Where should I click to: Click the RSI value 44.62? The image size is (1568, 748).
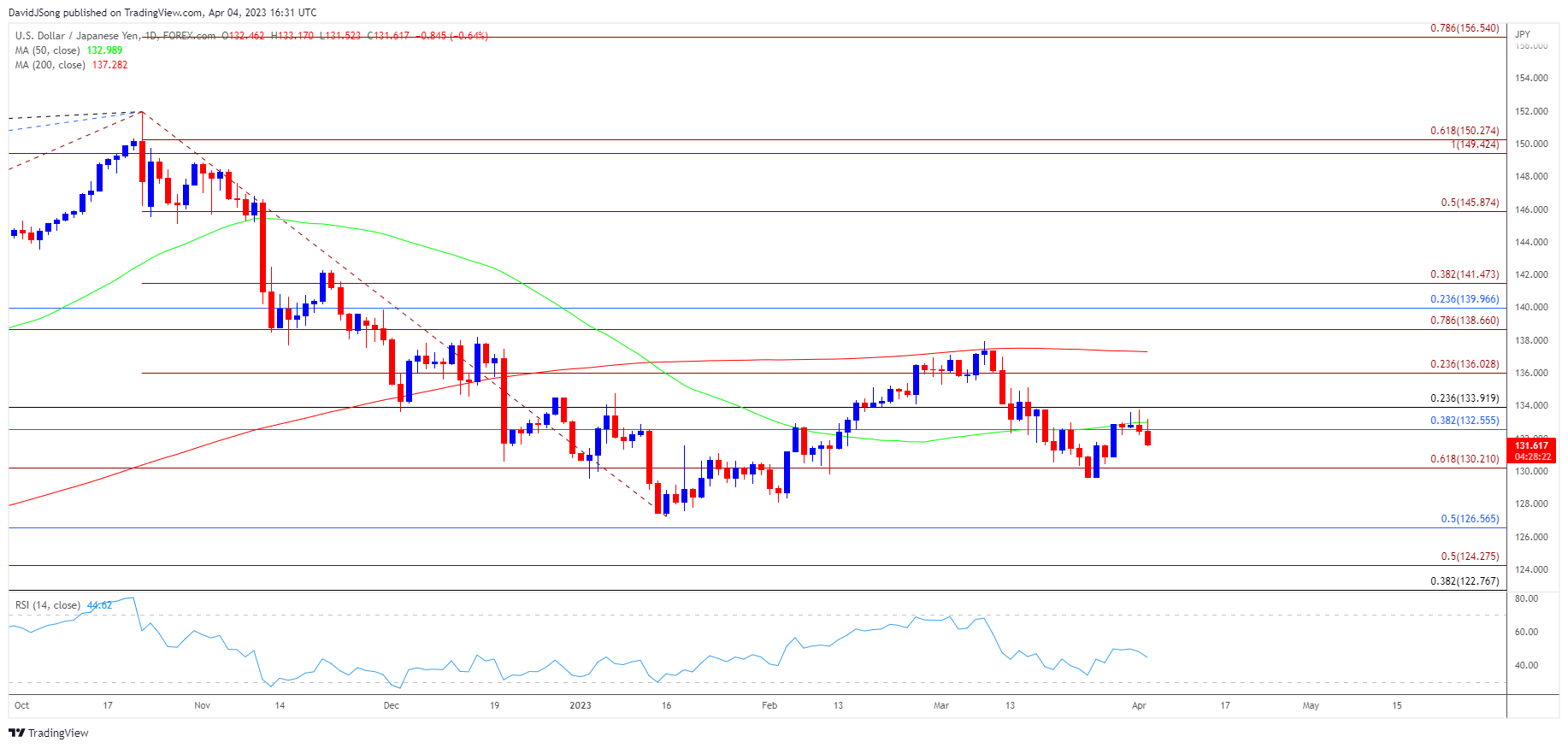coord(99,605)
